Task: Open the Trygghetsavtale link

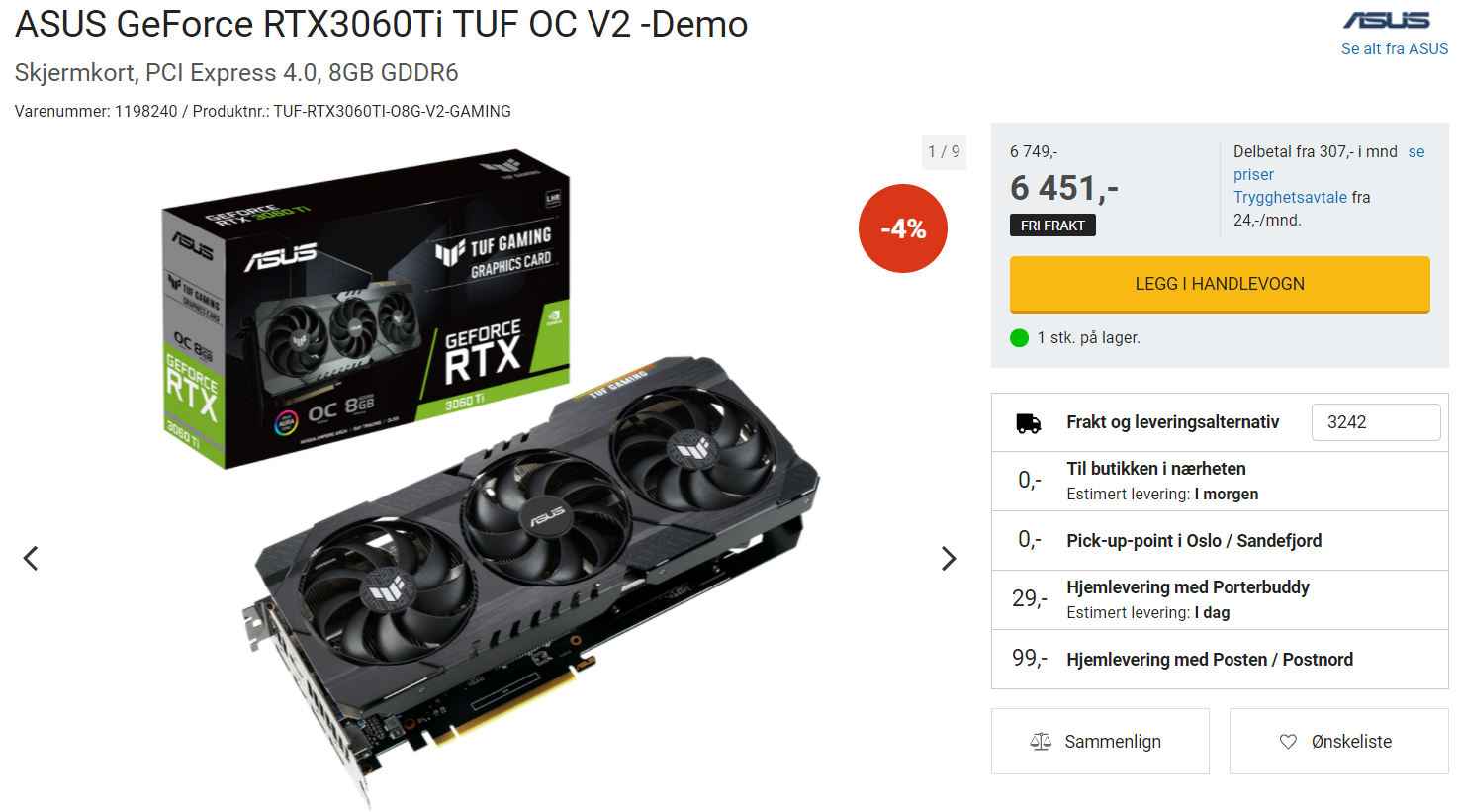Action: (1290, 197)
